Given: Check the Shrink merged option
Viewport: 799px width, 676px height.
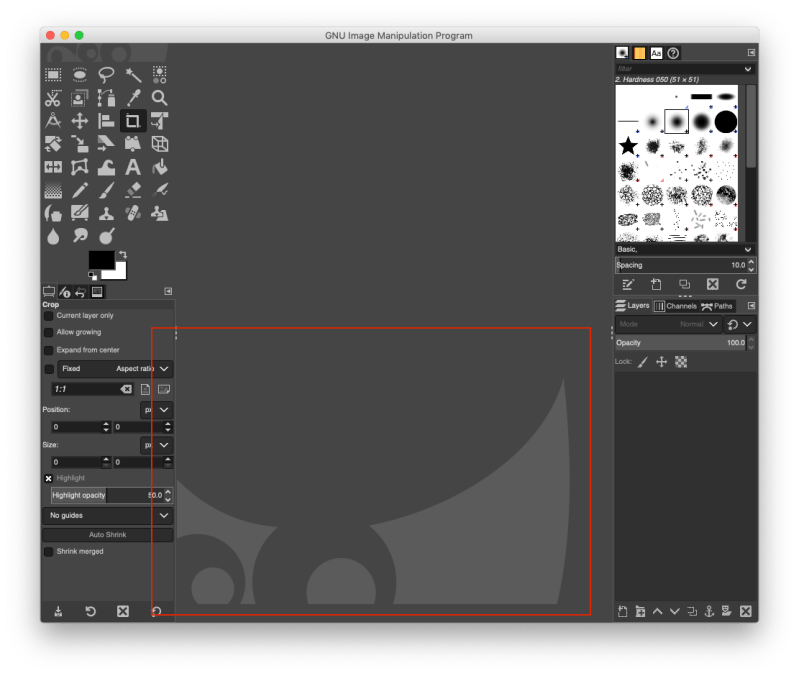Looking at the screenshot, I should point(48,552).
